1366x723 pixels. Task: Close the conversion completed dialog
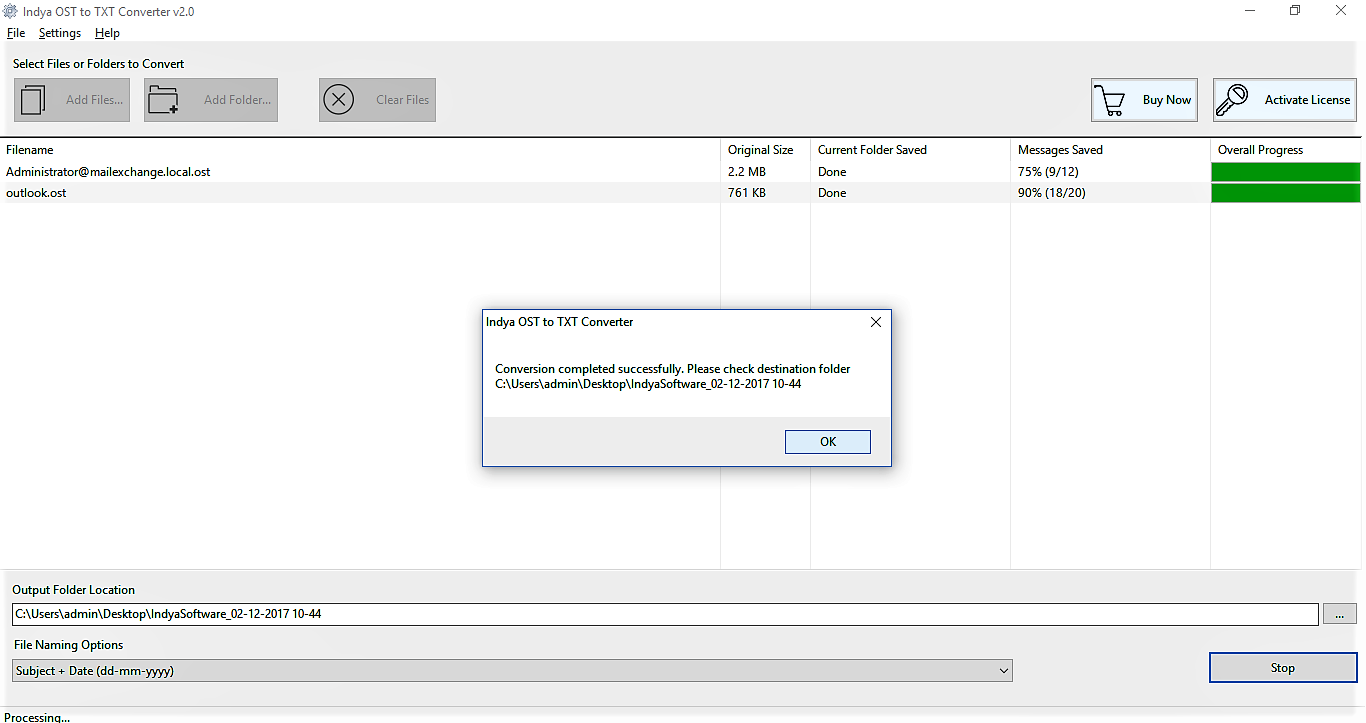(x=876, y=322)
